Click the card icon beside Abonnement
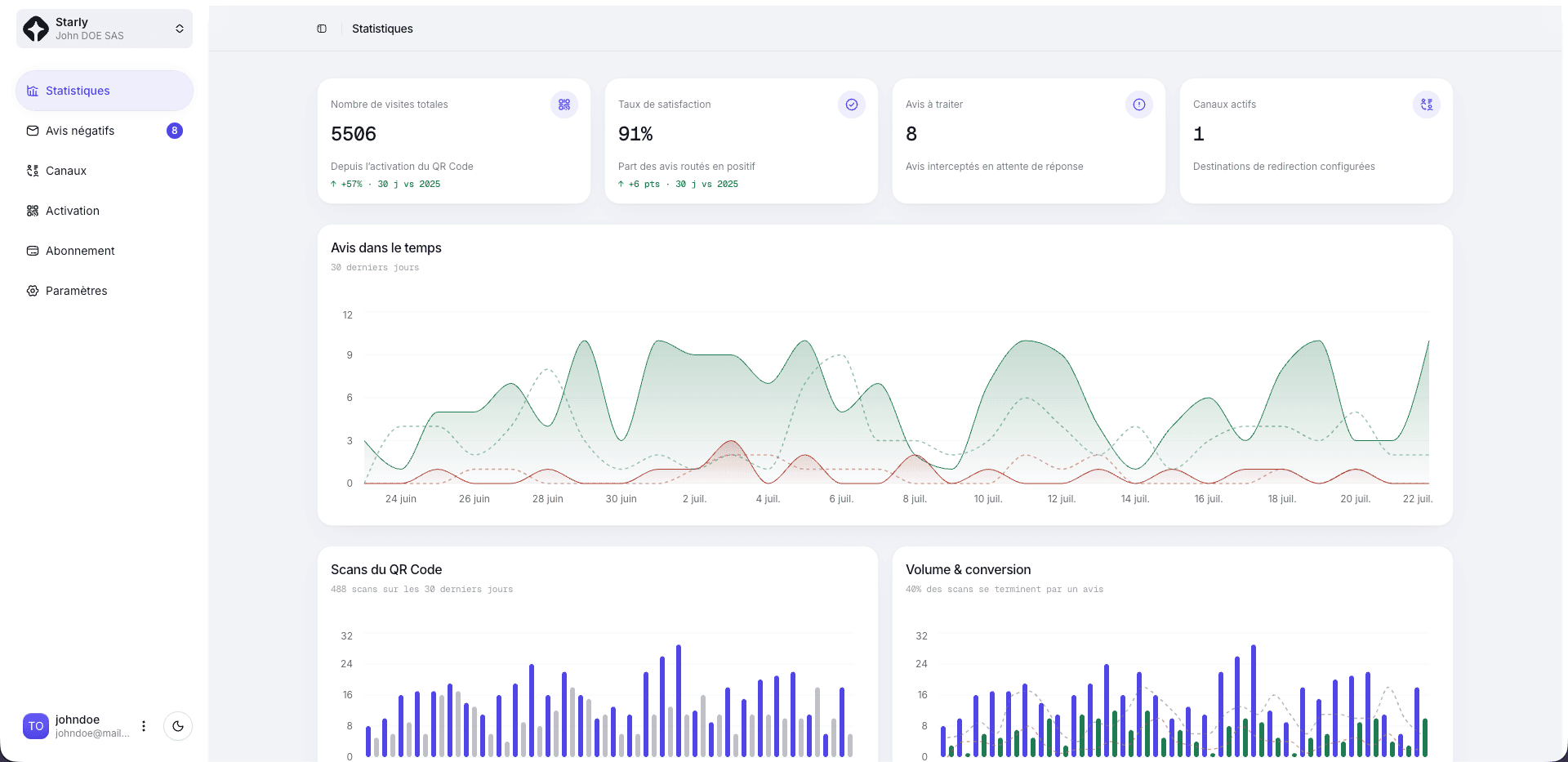This screenshot has height=762, width=1568. pyautogui.click(x=33, y=251)
